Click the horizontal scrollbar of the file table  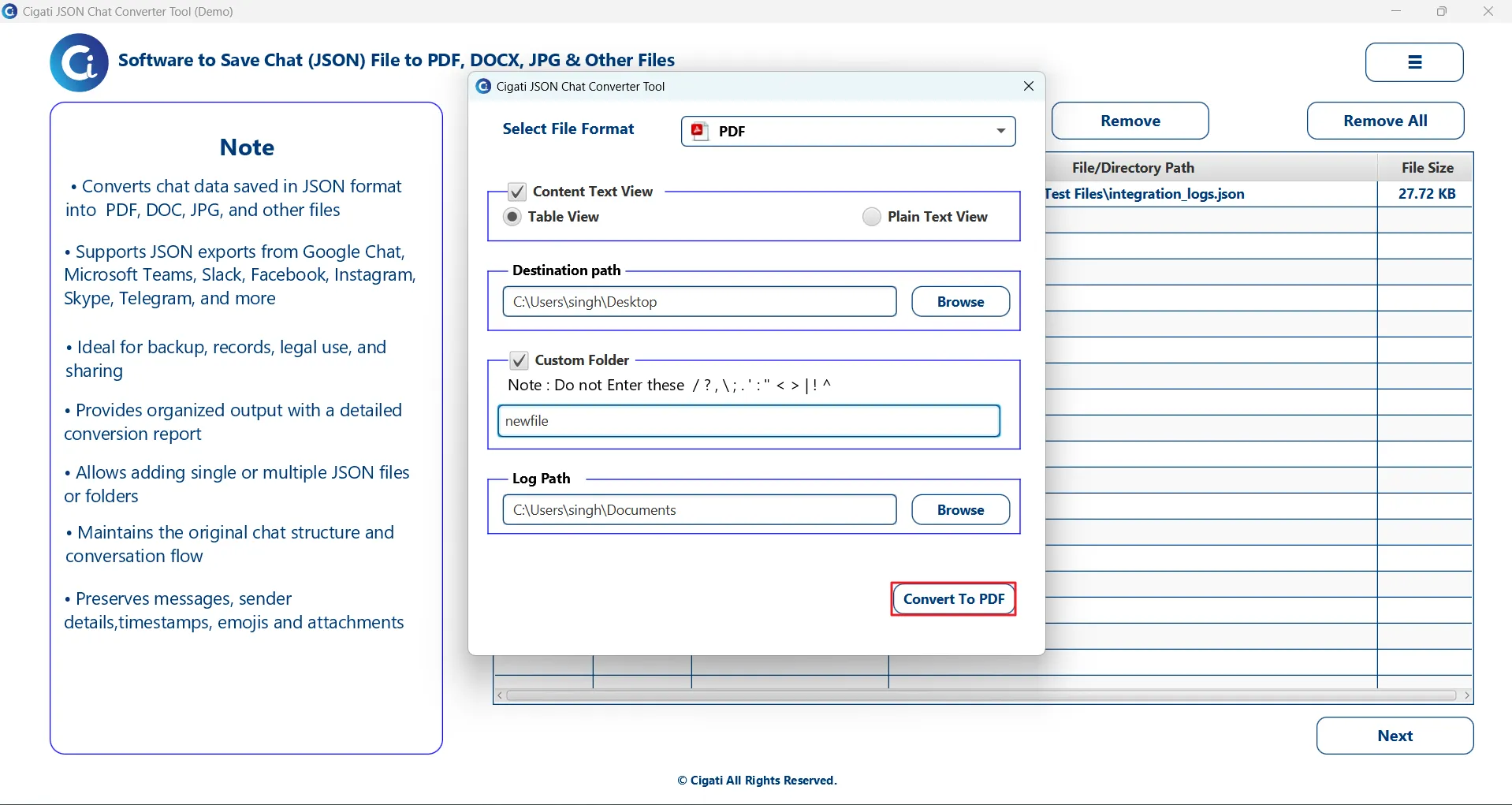pyautogui.click(x=981, y=695)
